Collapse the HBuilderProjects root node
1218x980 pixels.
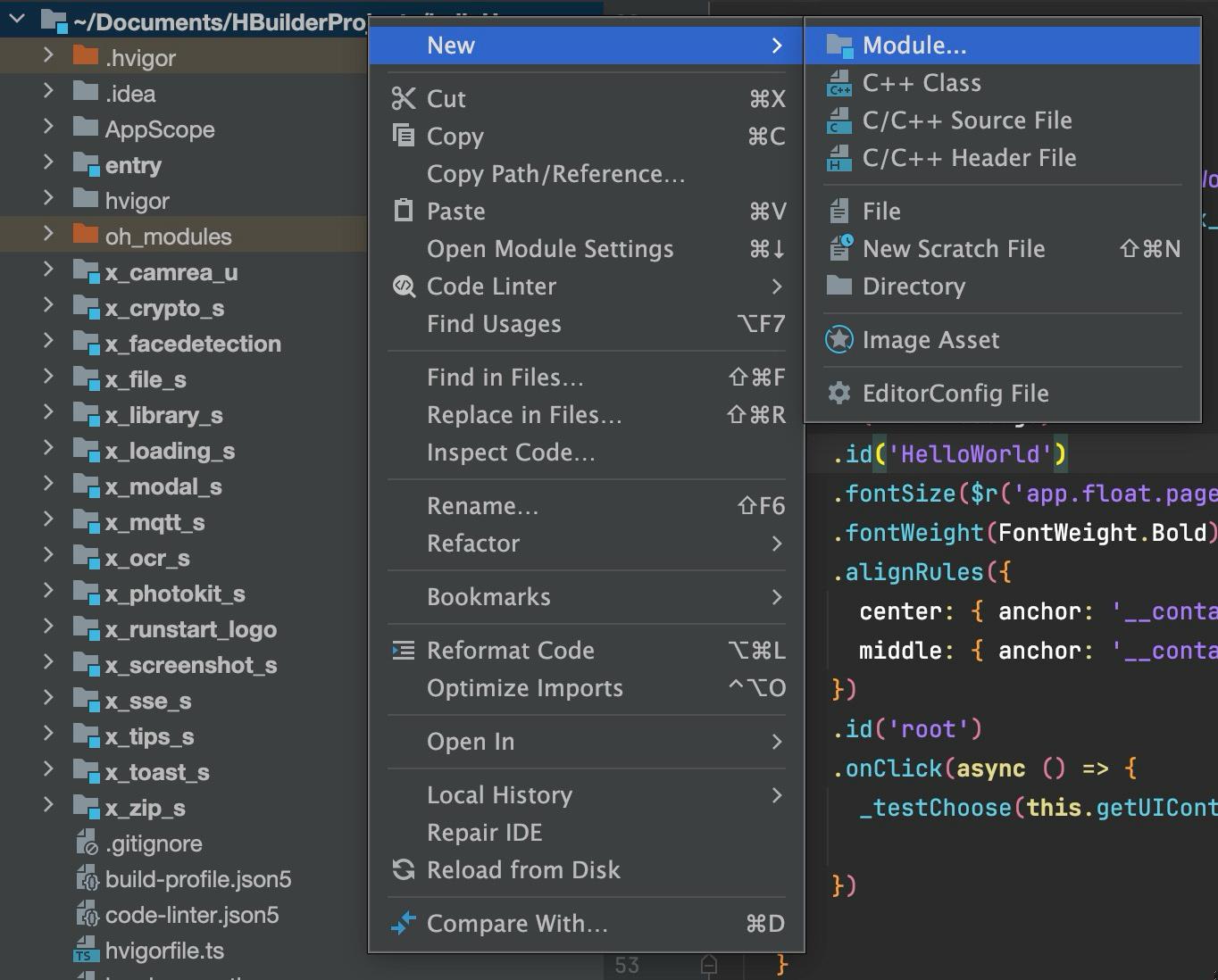(17, 18)
